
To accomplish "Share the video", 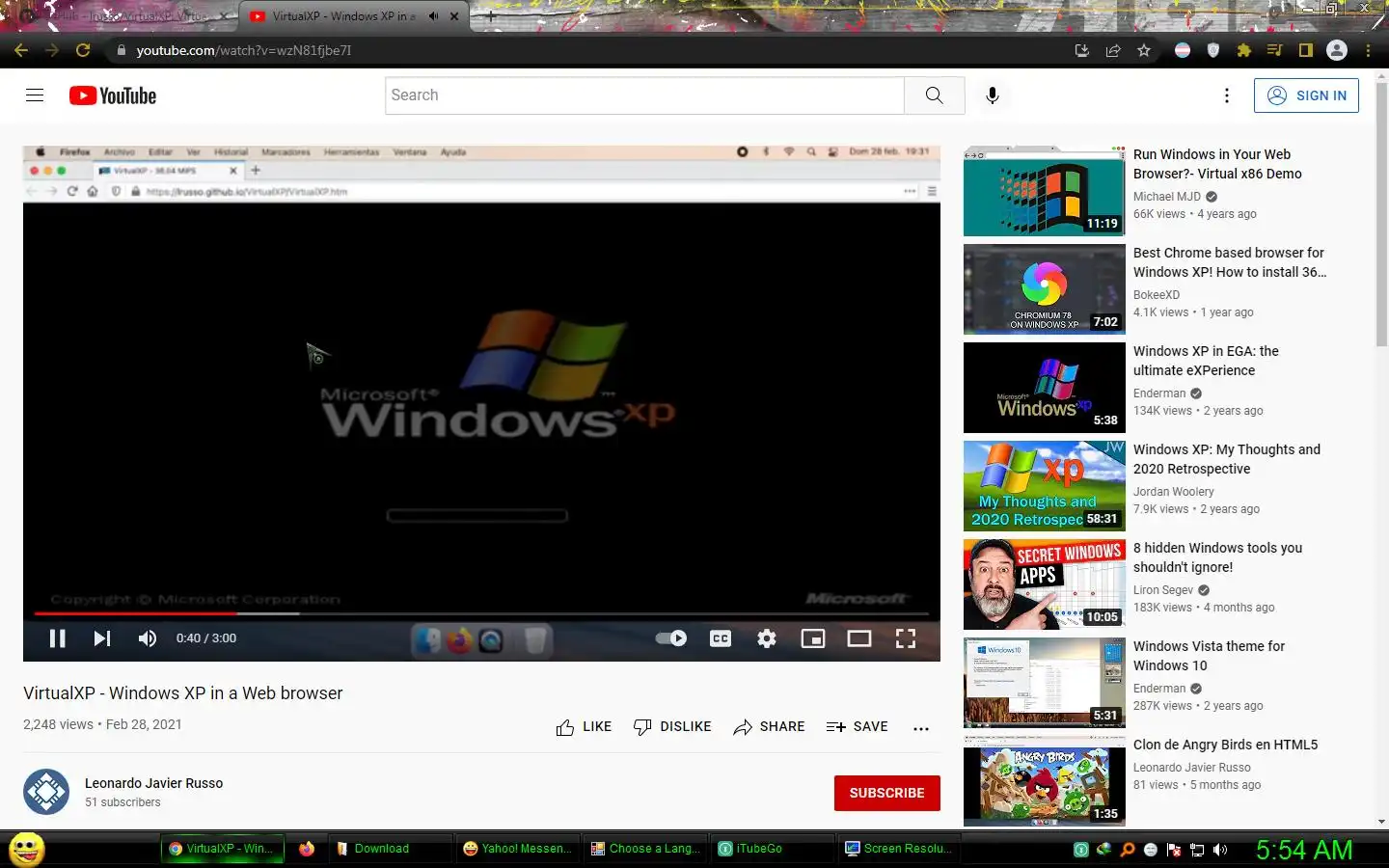I will click(x=769, y=727).
